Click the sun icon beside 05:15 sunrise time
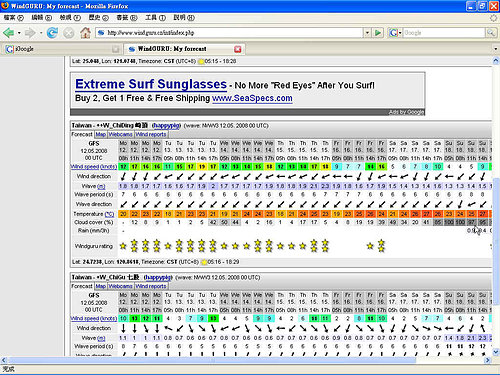Viewport: 500px width, 375px height. 201,61
